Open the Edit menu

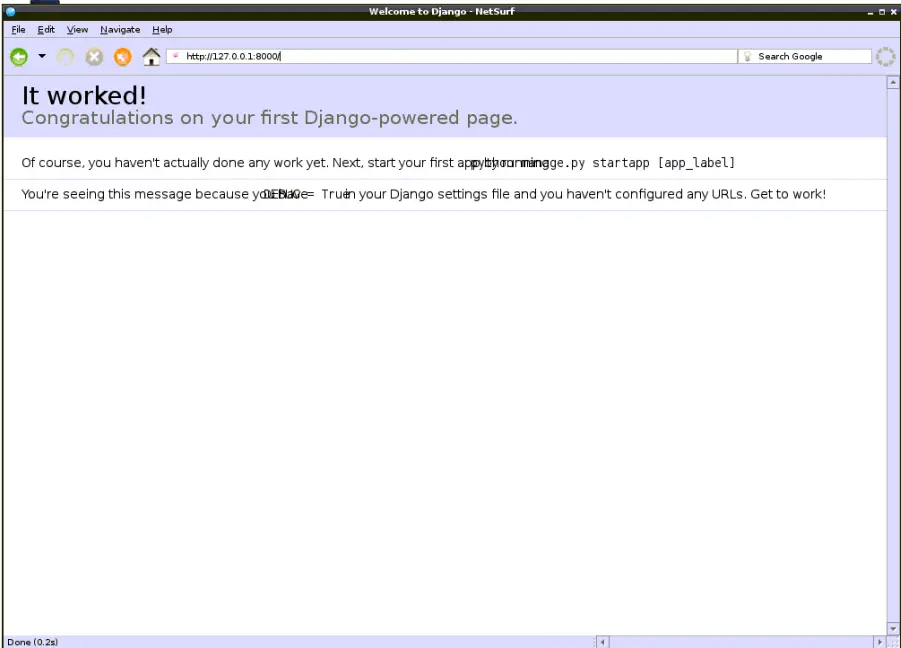(x=46, y=29)
